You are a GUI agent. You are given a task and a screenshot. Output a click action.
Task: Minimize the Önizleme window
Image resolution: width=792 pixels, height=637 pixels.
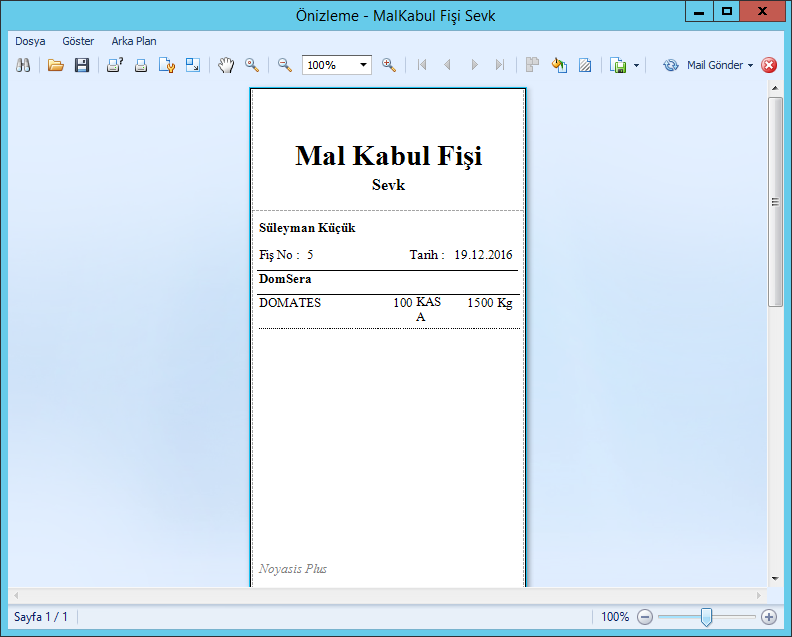[699, 11]
